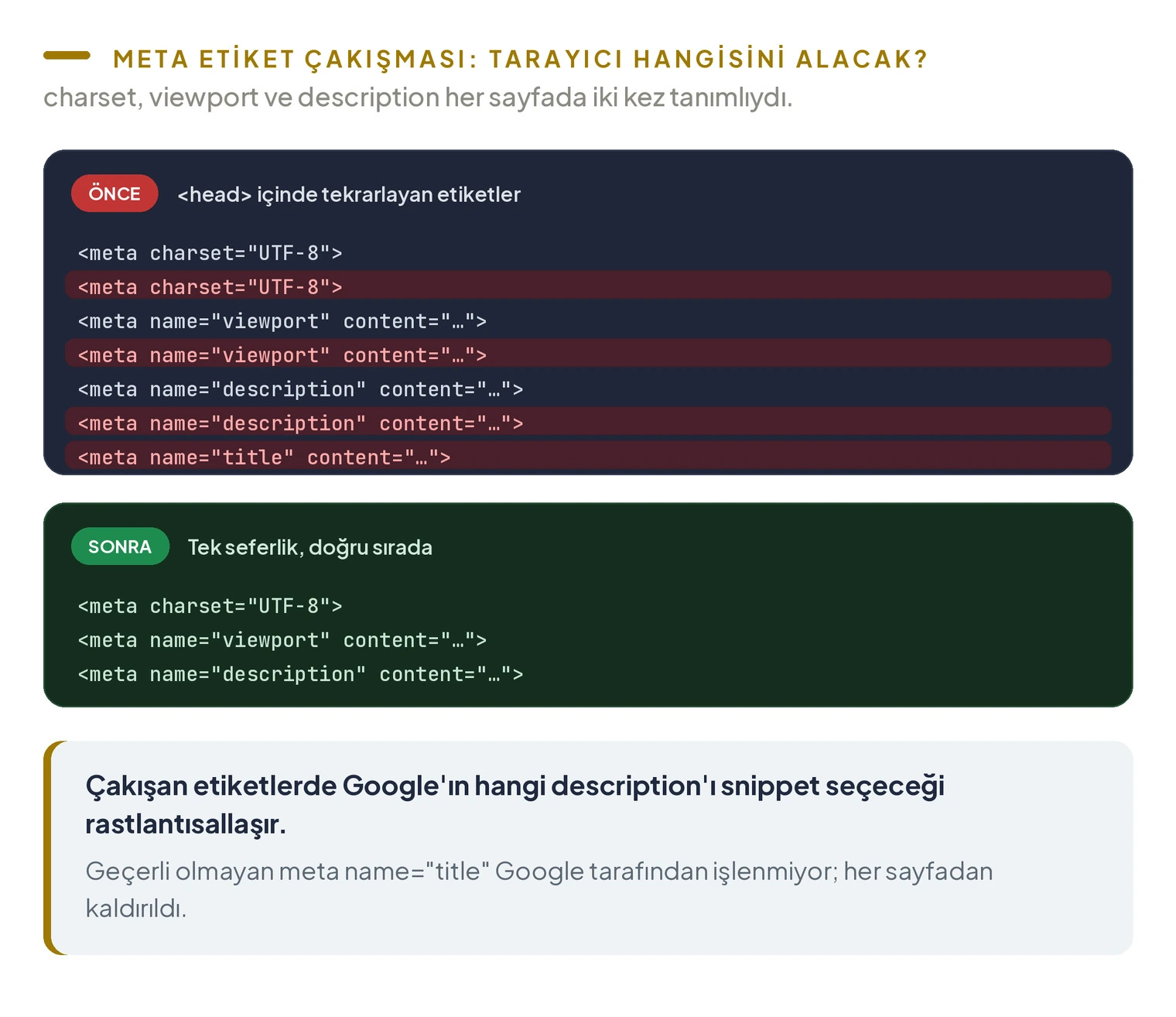Click the bold callout sentence about Google's snippet

click(514, 805)
